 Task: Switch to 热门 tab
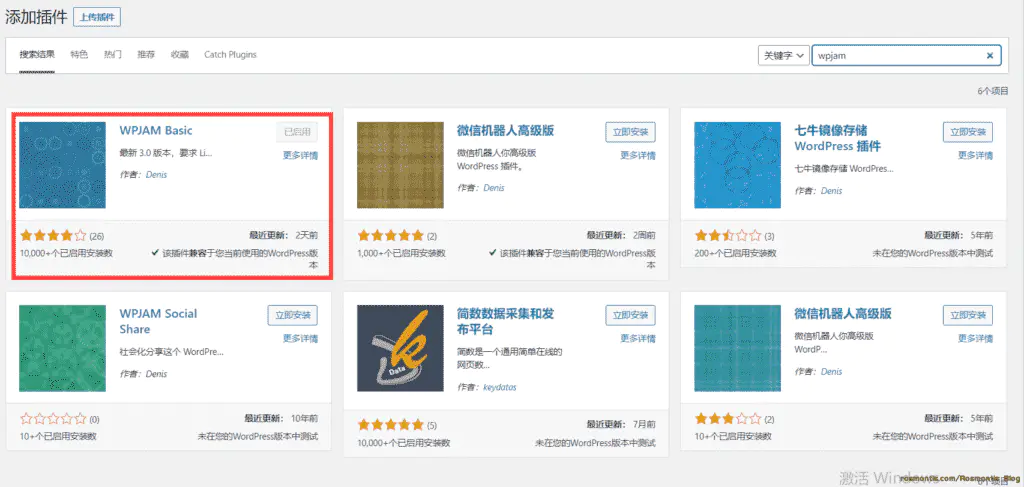pyautogui.click(x=112, y=55)
